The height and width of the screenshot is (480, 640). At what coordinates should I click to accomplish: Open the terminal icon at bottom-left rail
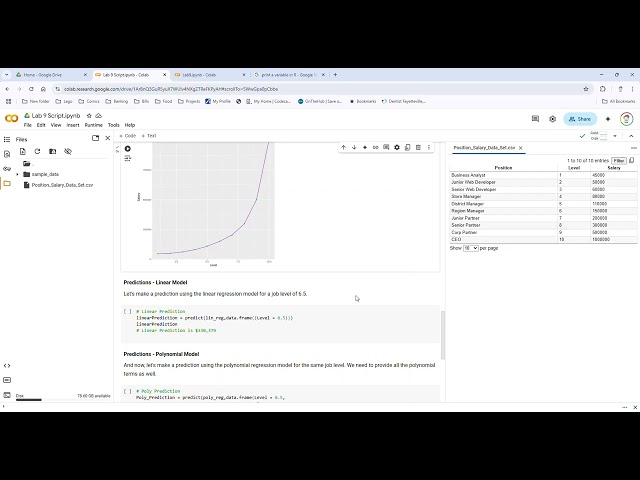(7, 395)
